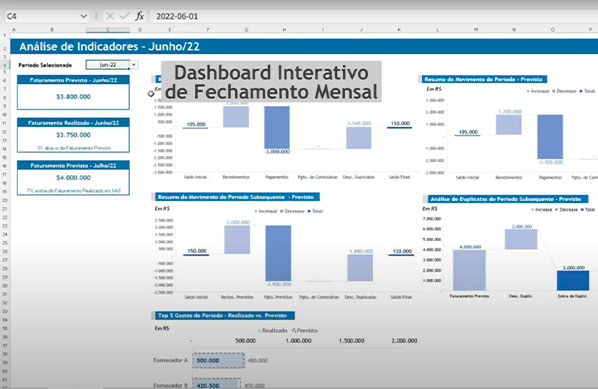Click the formula bar Cancel X icon

tap(110, 16)
